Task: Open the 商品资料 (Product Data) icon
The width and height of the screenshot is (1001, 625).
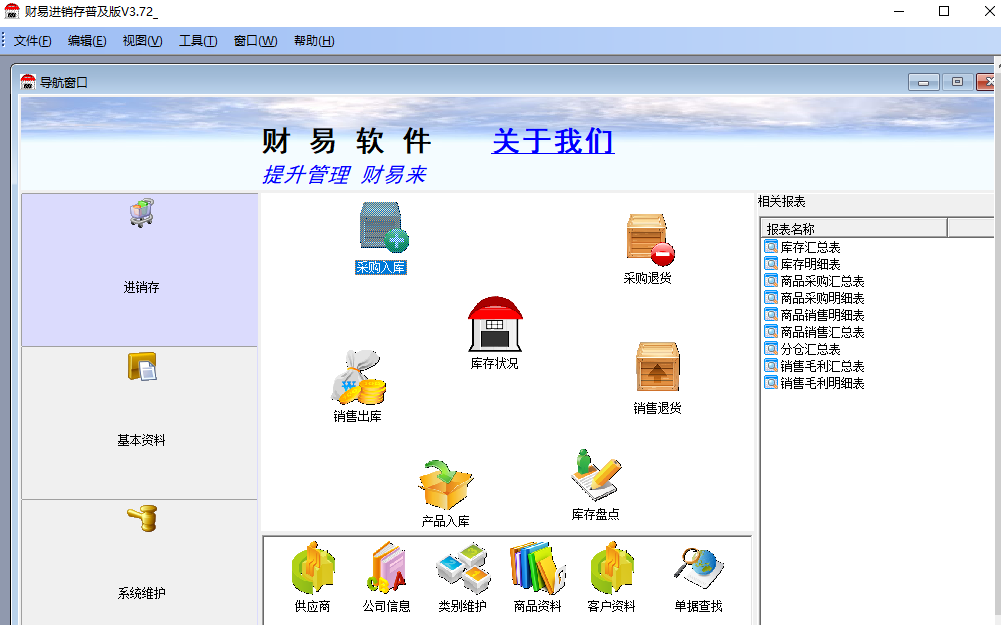Action: tap(535, 570)
